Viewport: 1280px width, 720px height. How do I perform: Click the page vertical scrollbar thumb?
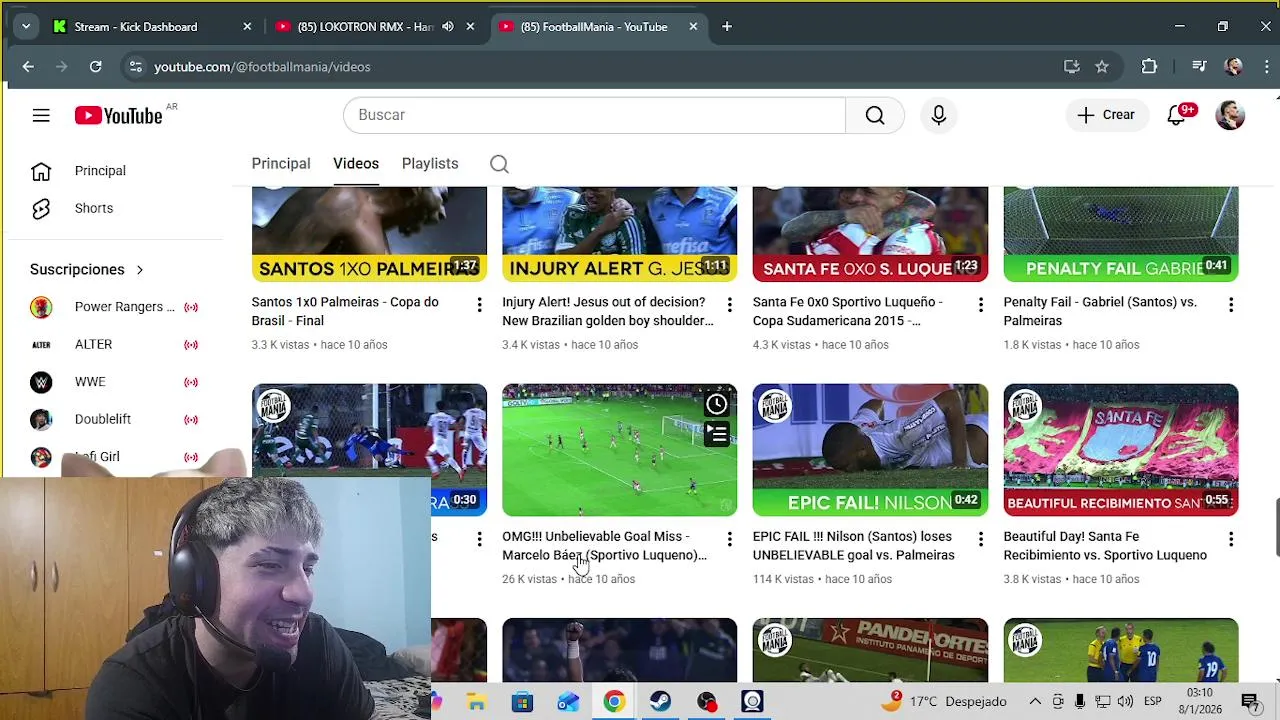[1276, 528]
